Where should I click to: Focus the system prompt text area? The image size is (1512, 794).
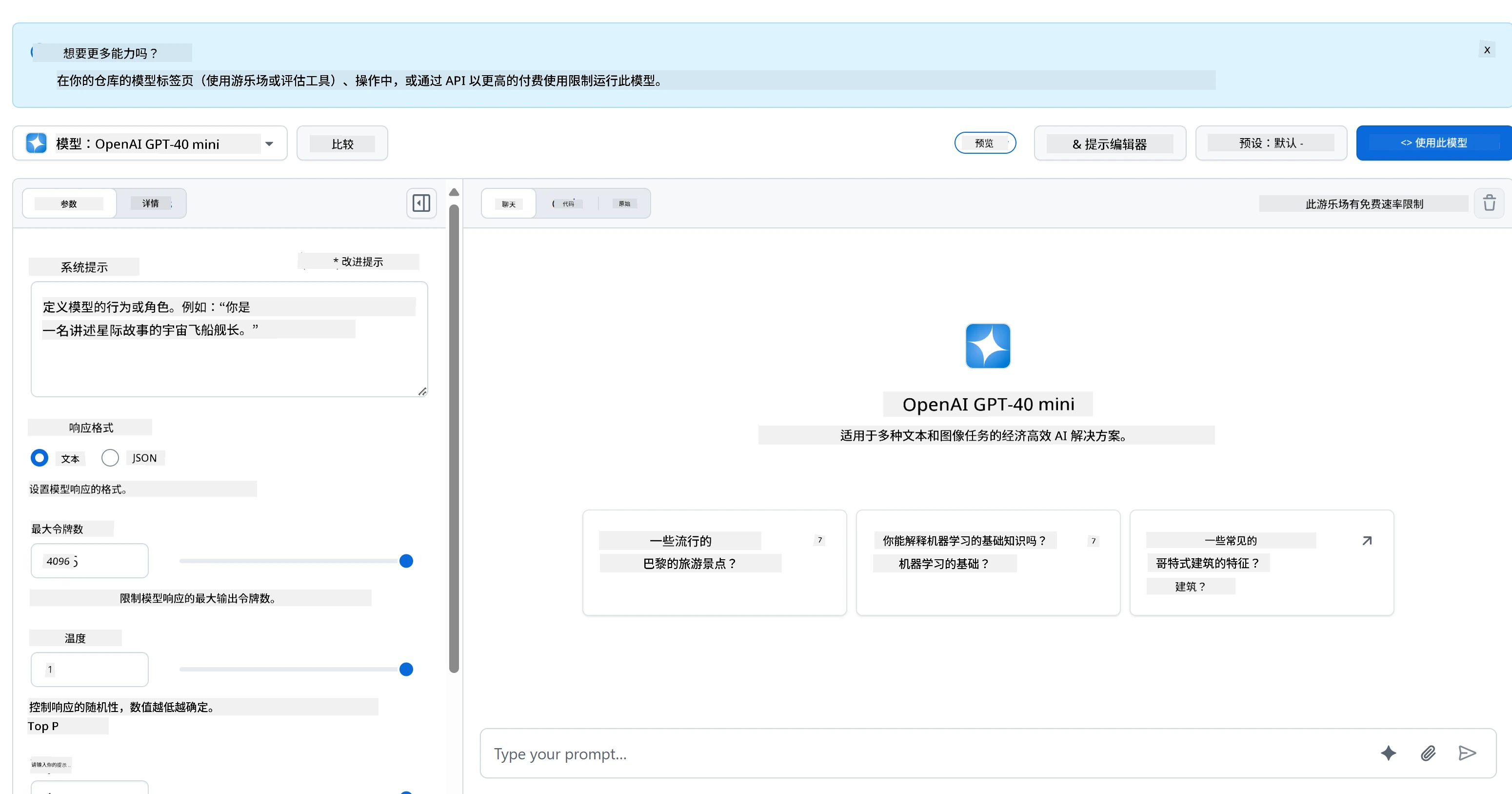tap(229, 339)
